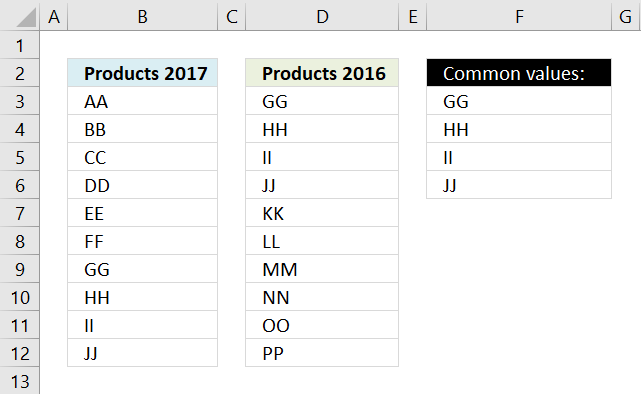Select column A header

pos(54,16)
